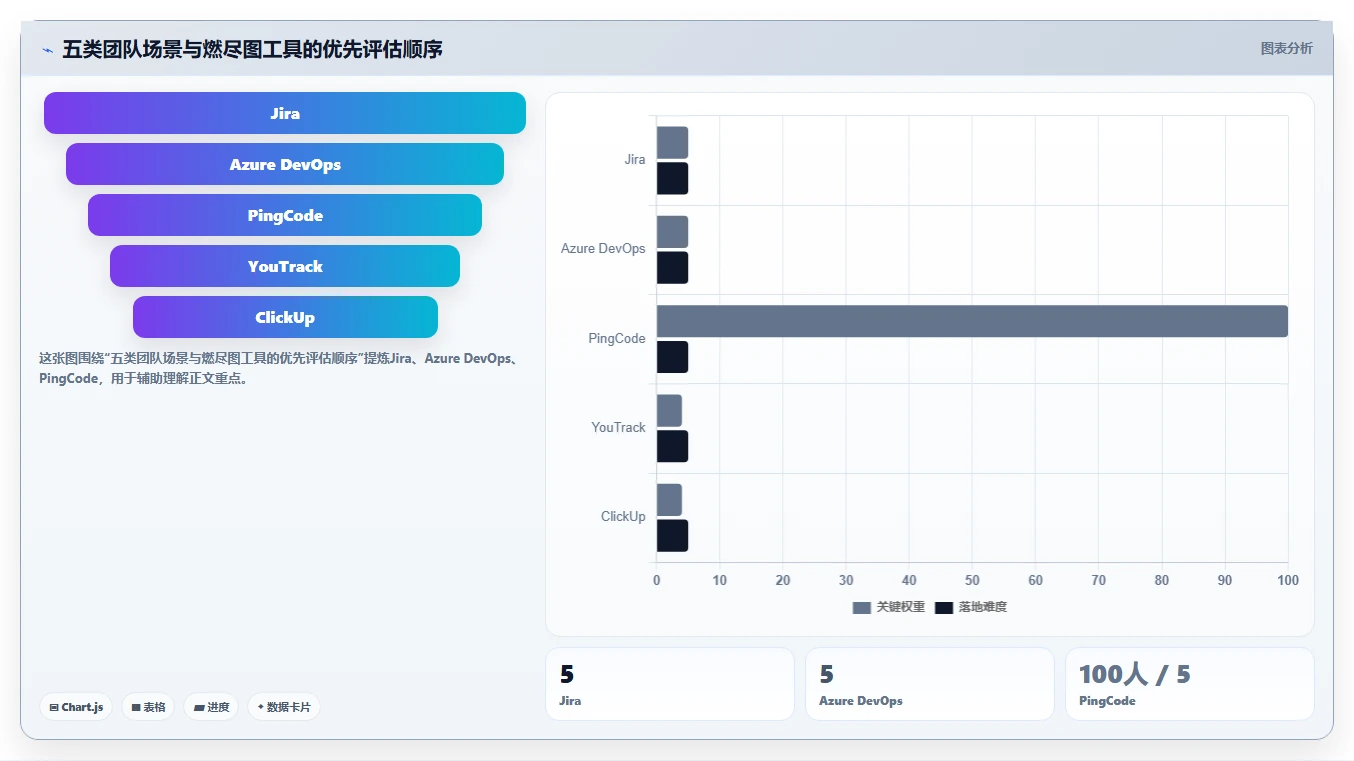
Task: Click Azure DevOps dark 落地难度 bar
Action: click(672, 267)
